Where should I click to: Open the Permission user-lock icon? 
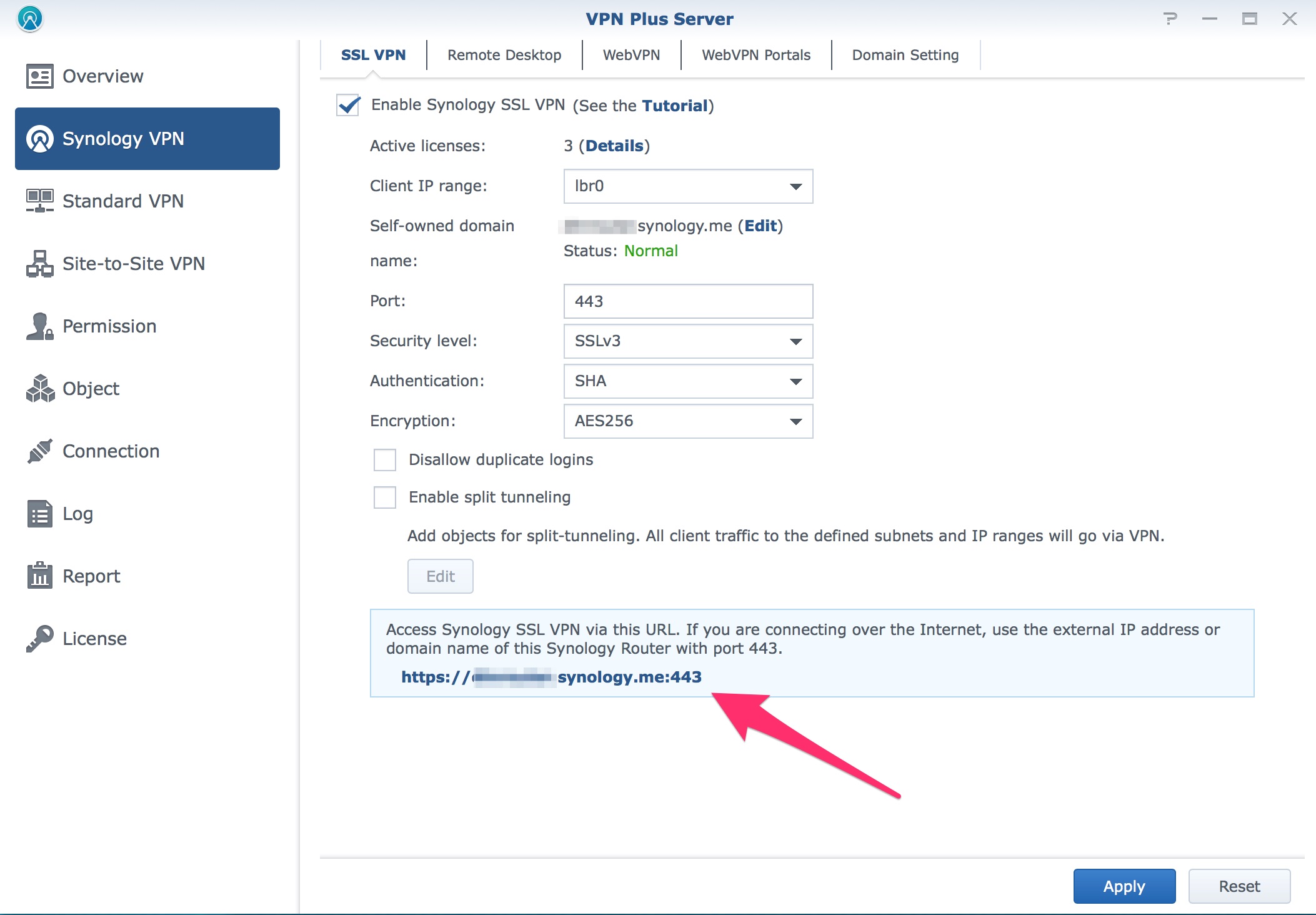(40, 326)
